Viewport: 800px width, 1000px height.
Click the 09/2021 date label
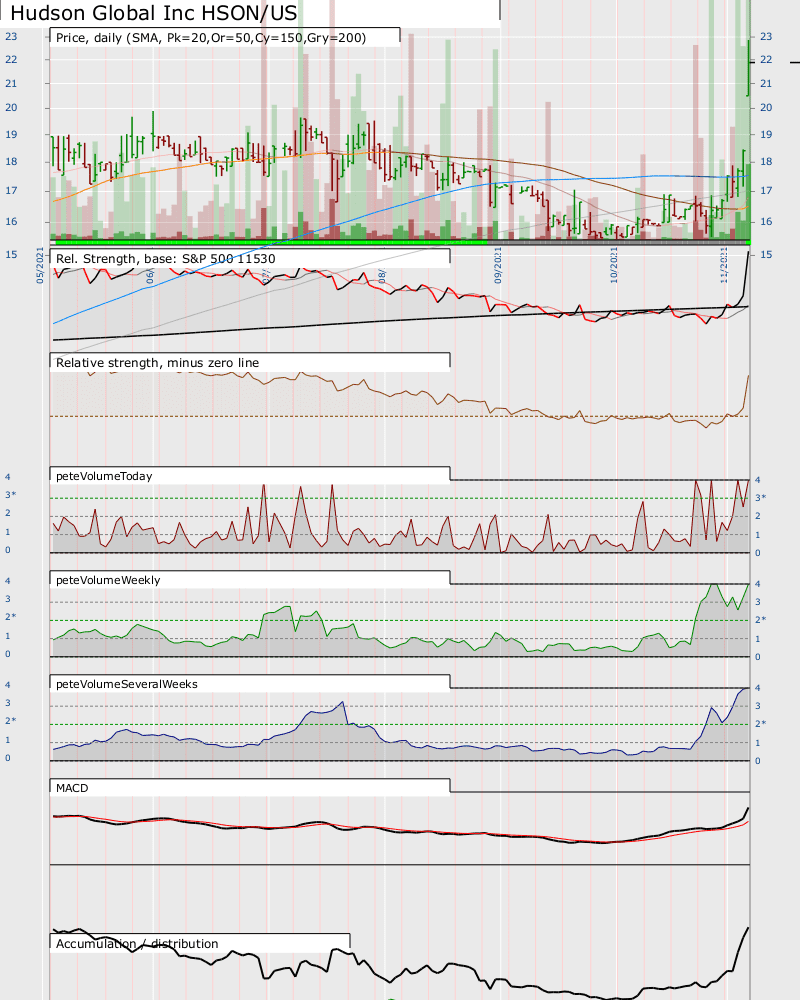point(498,265)
